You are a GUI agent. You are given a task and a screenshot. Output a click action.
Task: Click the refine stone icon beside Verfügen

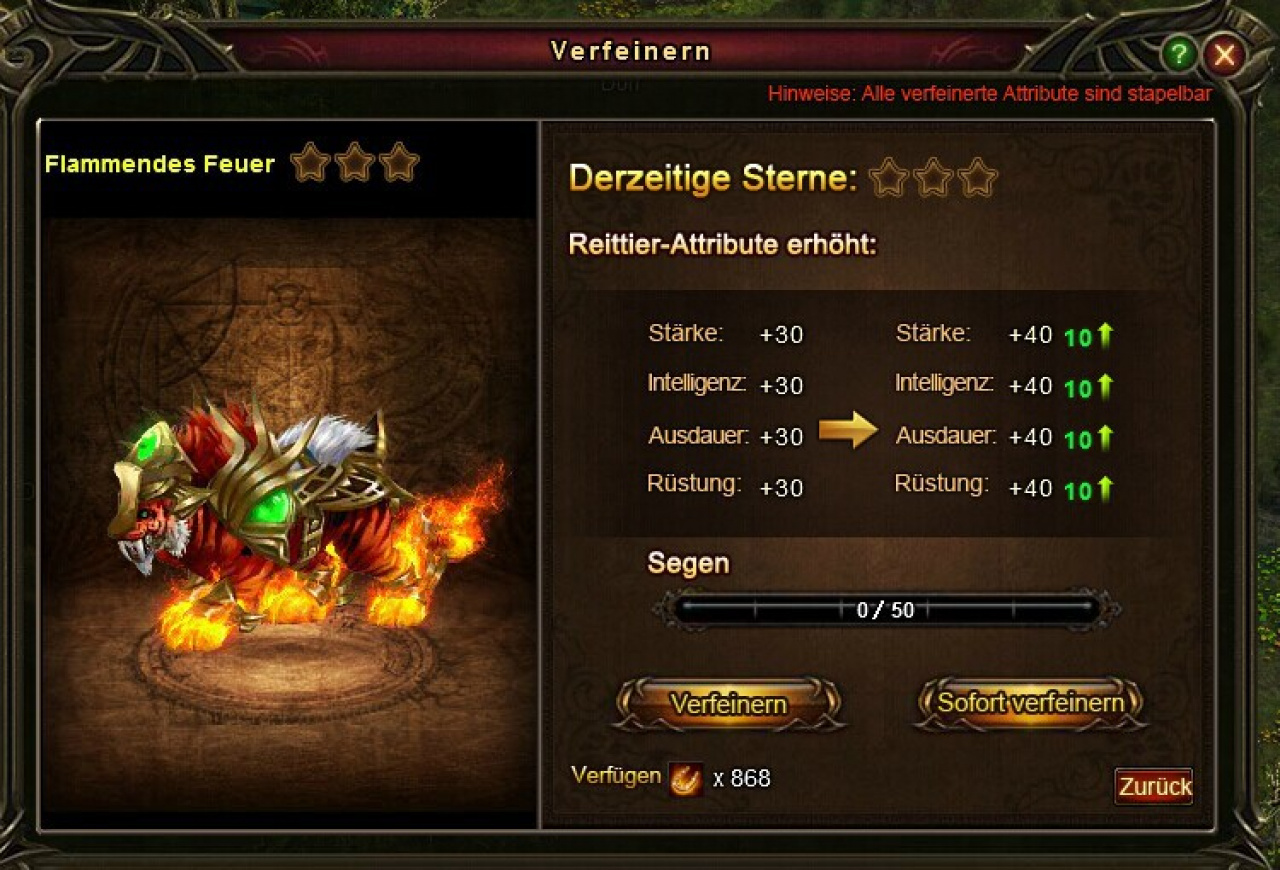pyautogui.click(x=686, y=778)
